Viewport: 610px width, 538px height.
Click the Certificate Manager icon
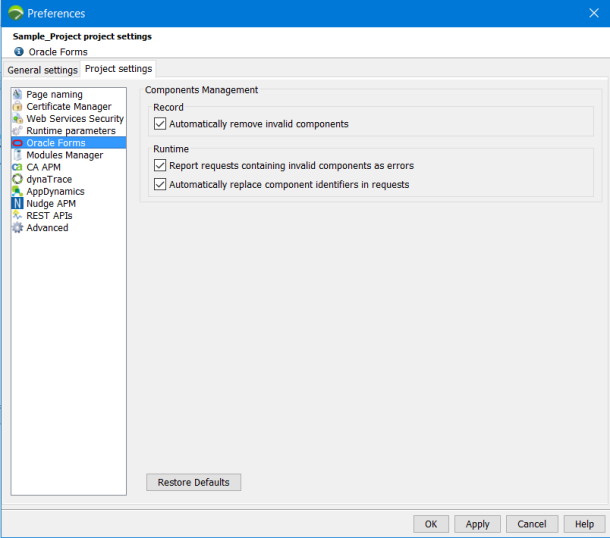[17, 107]
